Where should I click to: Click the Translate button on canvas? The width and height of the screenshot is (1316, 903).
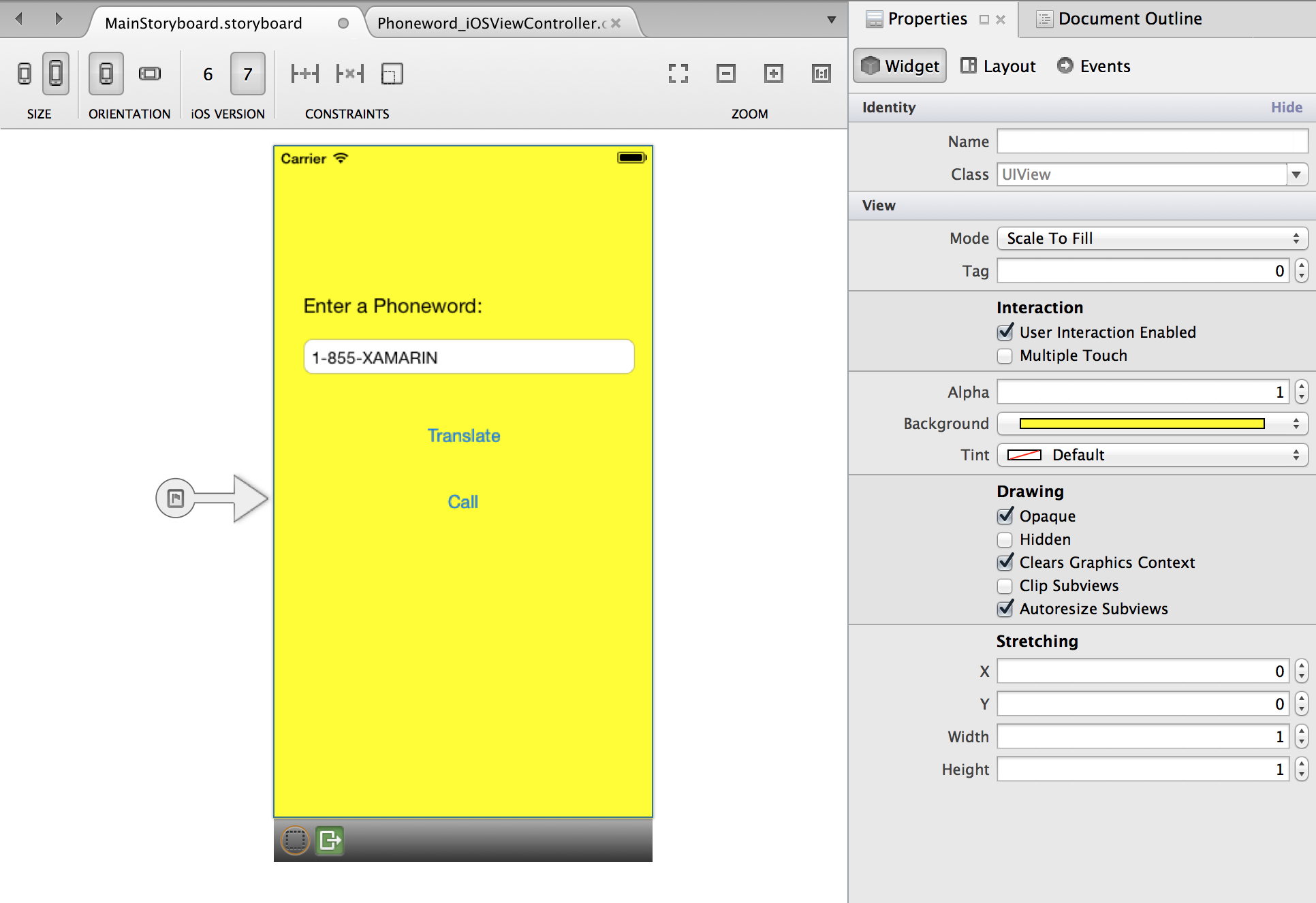(463, 436)
